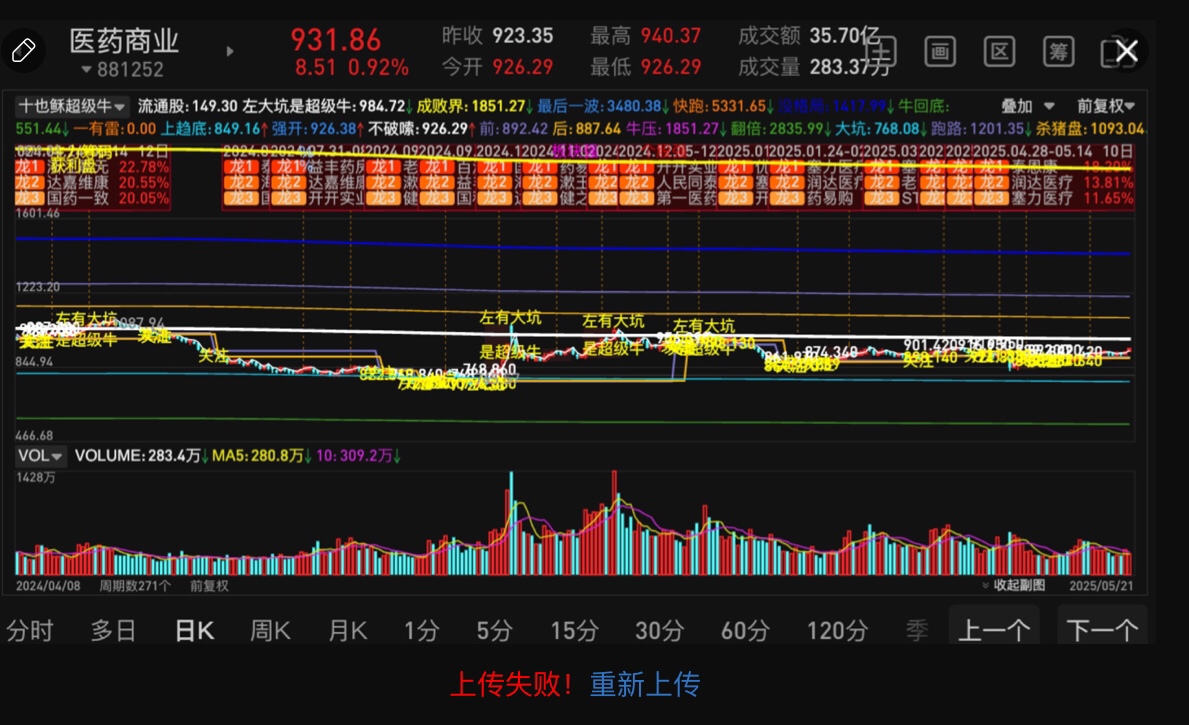Screen dimensions: 1189x725
Task: Switch to the 15分 period tab
Action: point(574,630)
